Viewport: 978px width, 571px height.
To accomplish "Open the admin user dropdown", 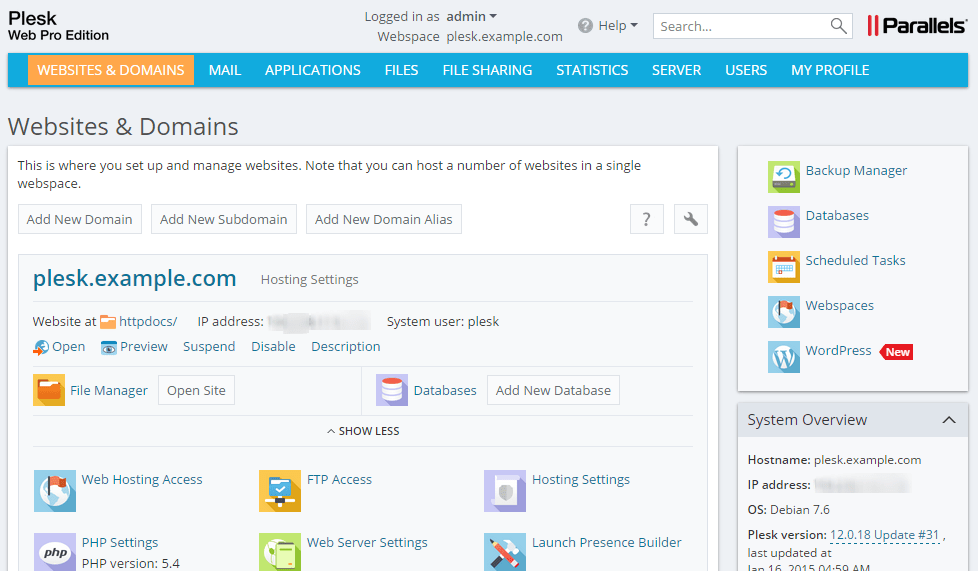I will (x=472, y=16).
